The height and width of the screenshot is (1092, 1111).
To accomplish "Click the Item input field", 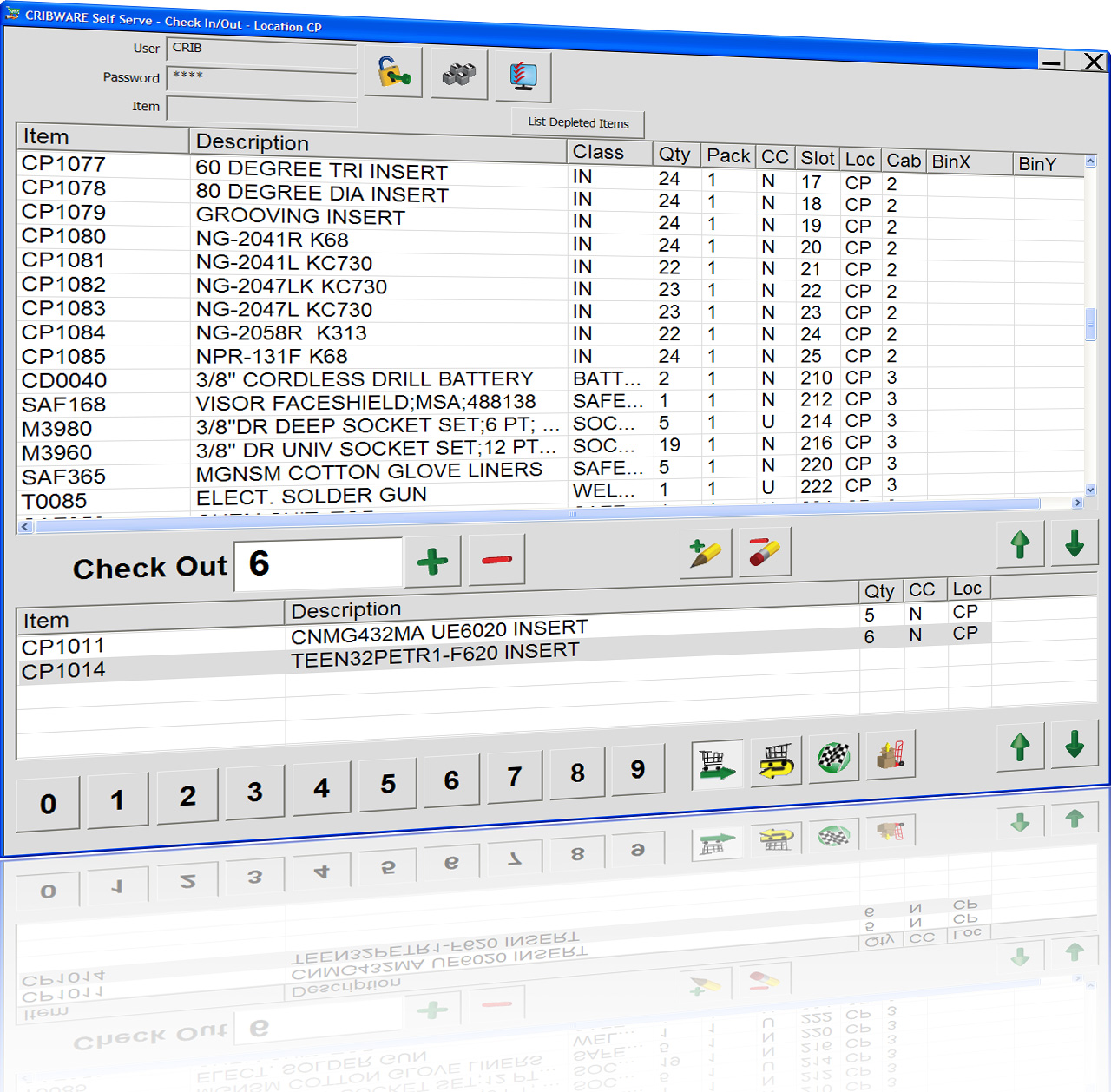I will pyautogui.click(x=261, y=110).
